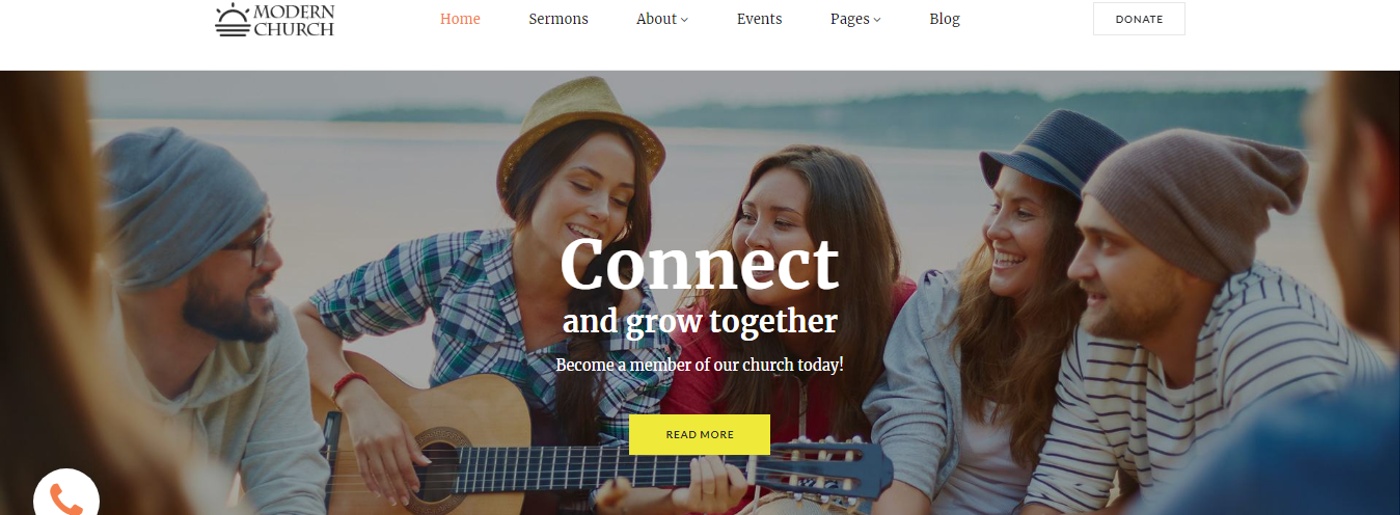Image resolution: width=1400 pixels, height=515 pixels.
Task: Click the 'and grow together' subheading
Action: 700,322
